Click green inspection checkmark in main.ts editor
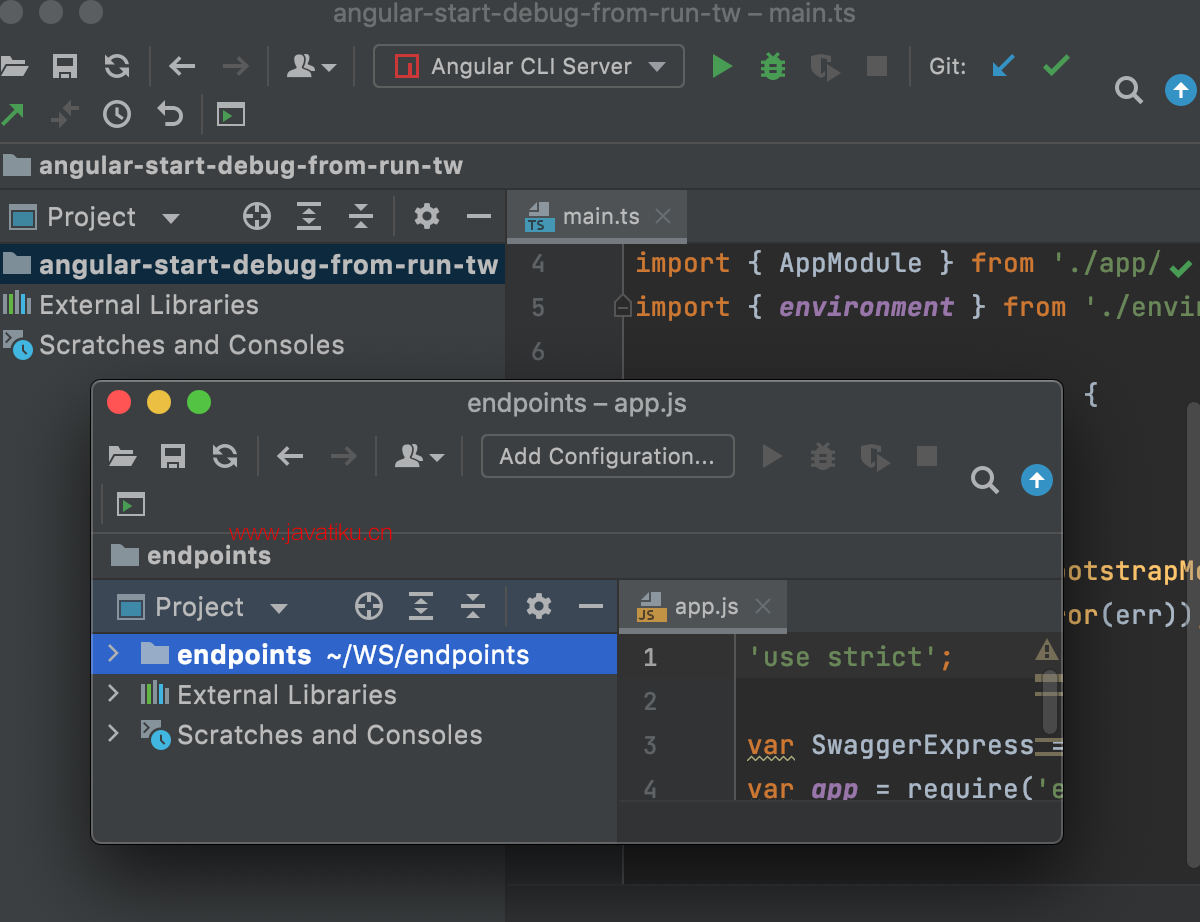 coord(1181,268)
